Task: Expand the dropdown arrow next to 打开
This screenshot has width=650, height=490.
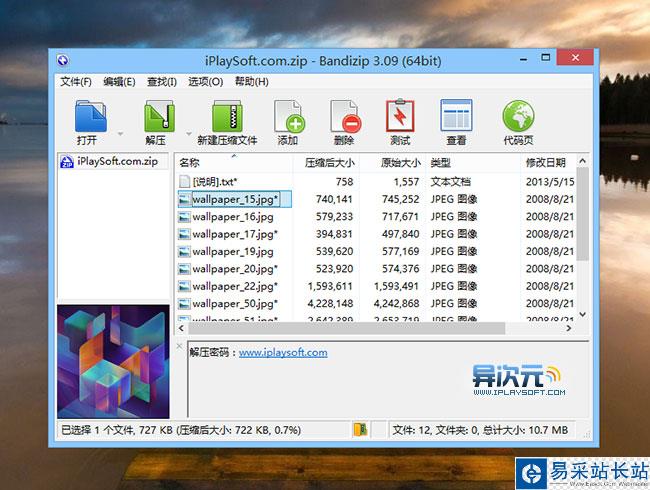Action: point(121,134)
